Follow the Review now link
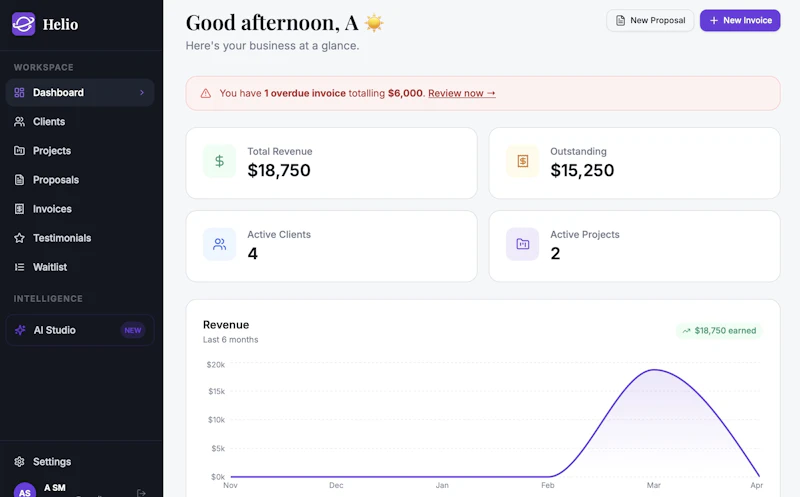 tap(462, 93)
